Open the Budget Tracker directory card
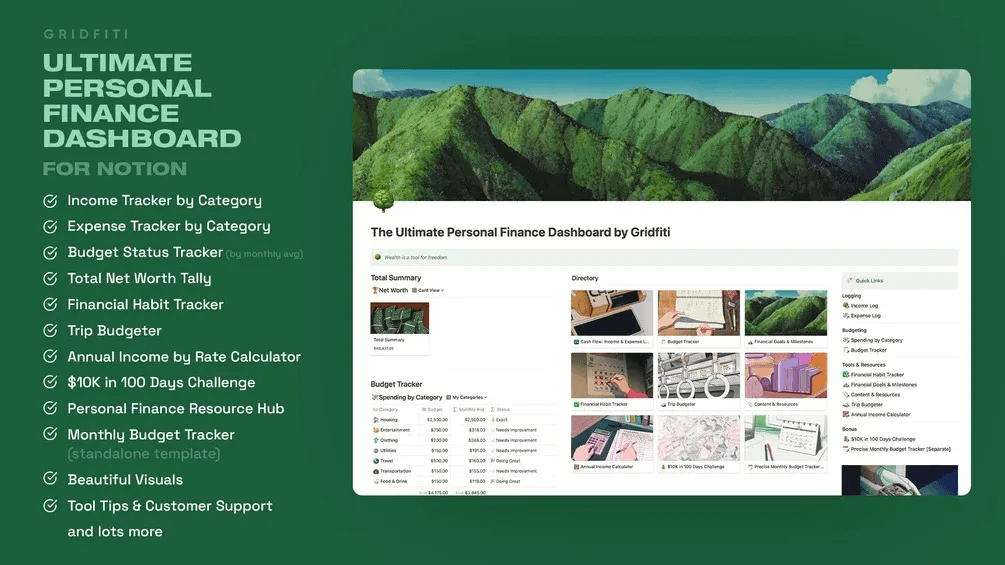This screenshot has height=565, width=1005. tap(699, 318)
